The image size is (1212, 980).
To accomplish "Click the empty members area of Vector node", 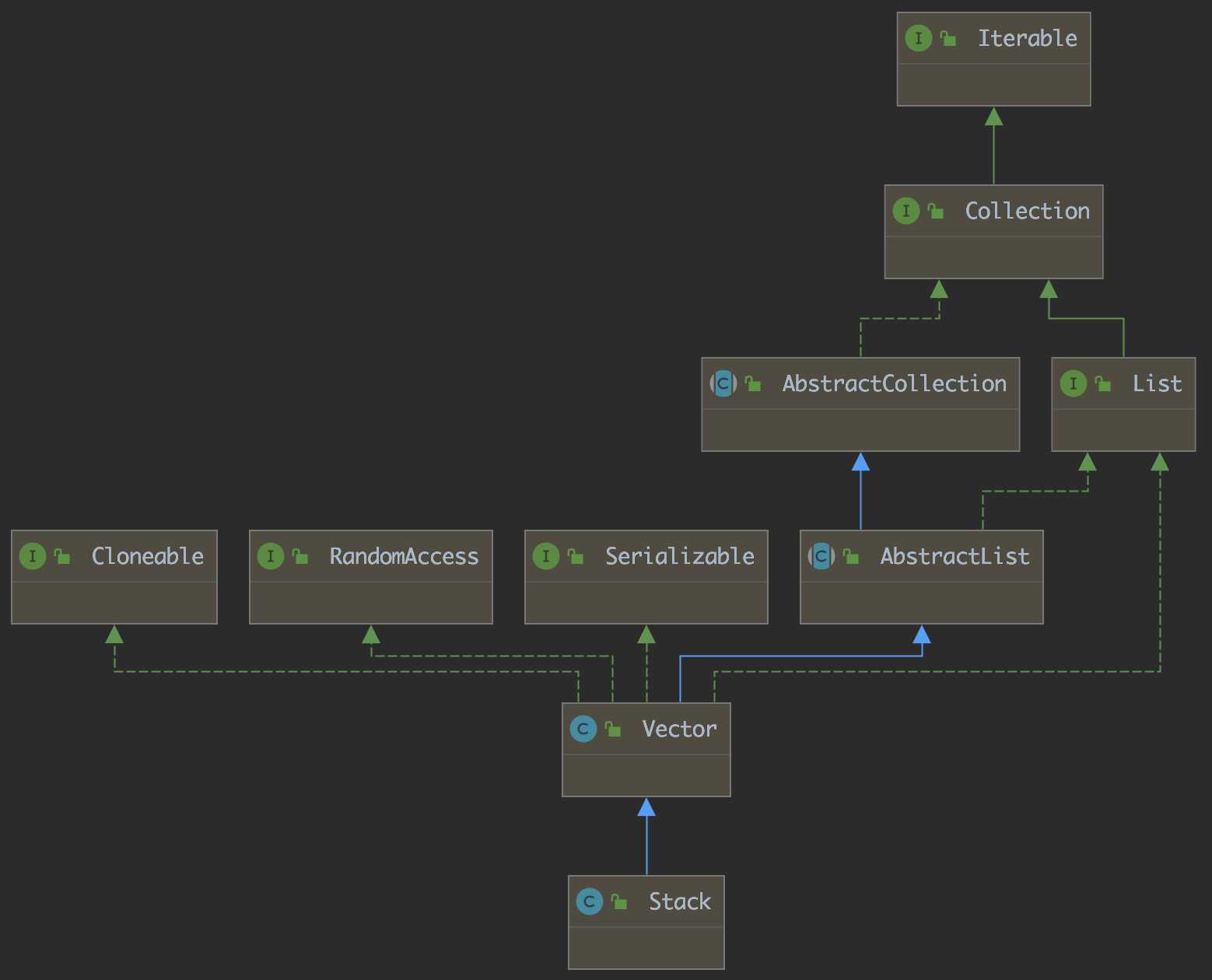I will point(646,775).
